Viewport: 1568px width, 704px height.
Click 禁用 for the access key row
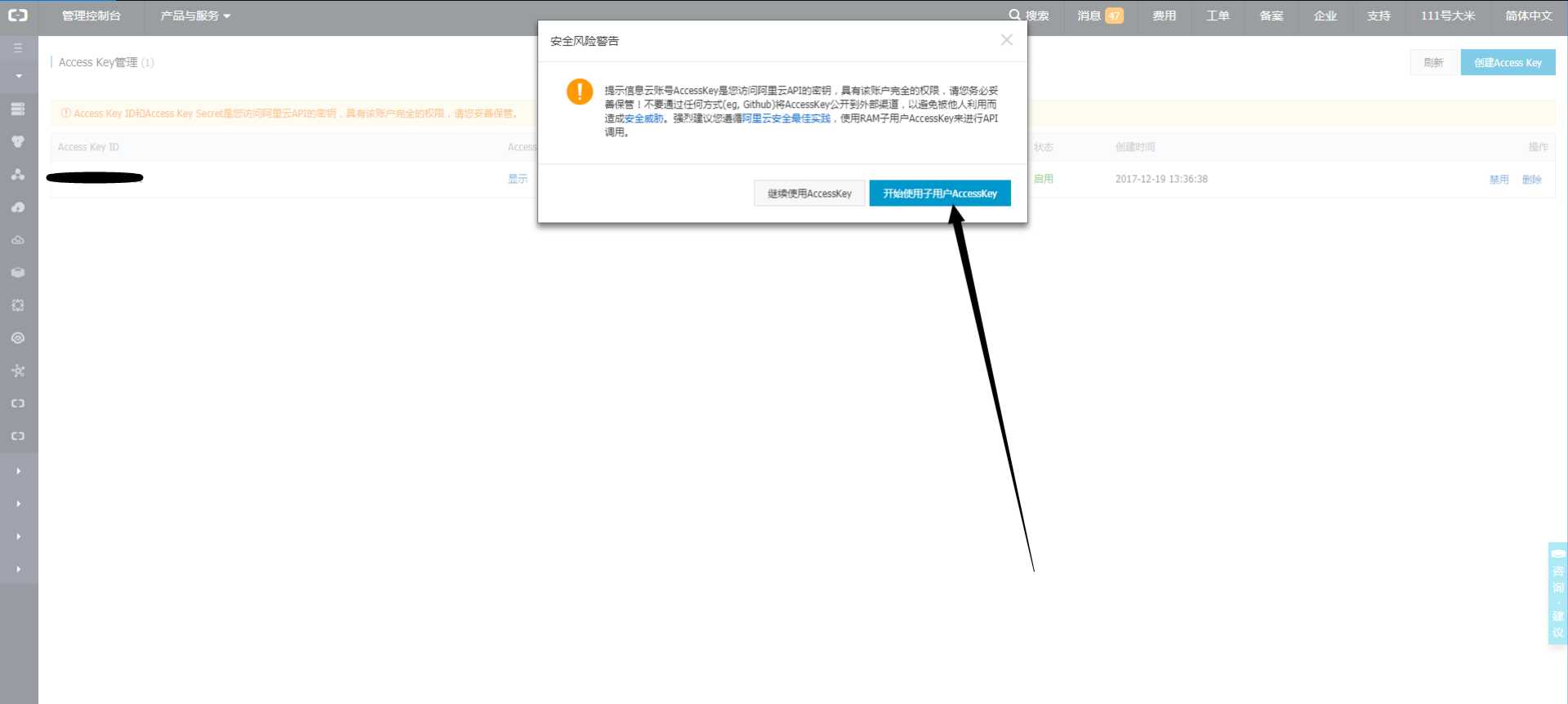pos(1499,180)
